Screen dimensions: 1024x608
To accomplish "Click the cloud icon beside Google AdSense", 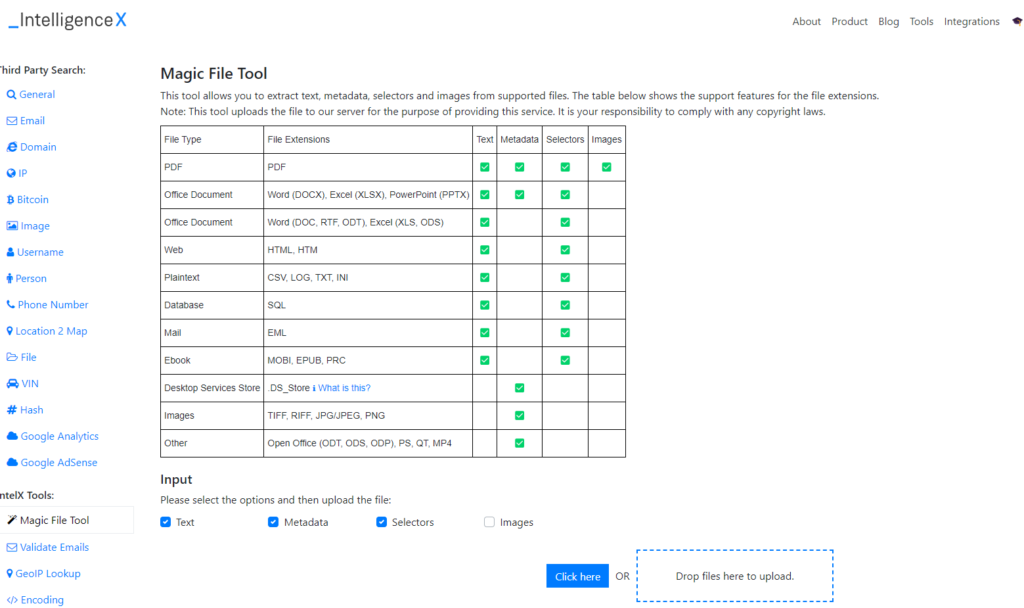I will coord(12,462).
